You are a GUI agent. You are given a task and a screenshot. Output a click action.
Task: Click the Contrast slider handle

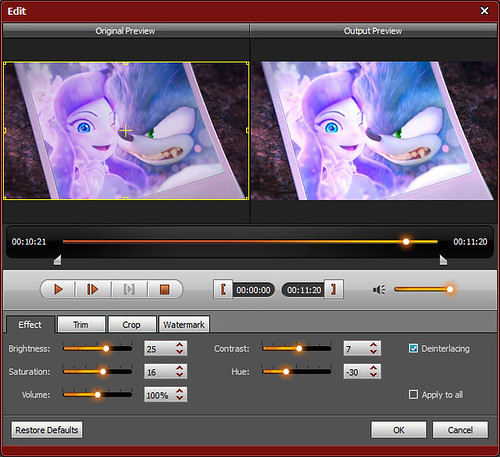[x=299, y=349]
